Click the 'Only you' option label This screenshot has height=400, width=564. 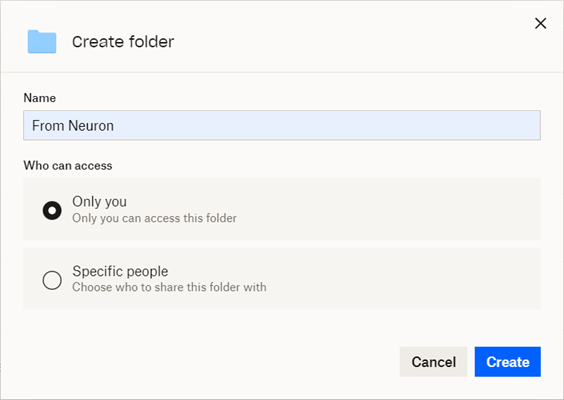[x=100, y=201]
